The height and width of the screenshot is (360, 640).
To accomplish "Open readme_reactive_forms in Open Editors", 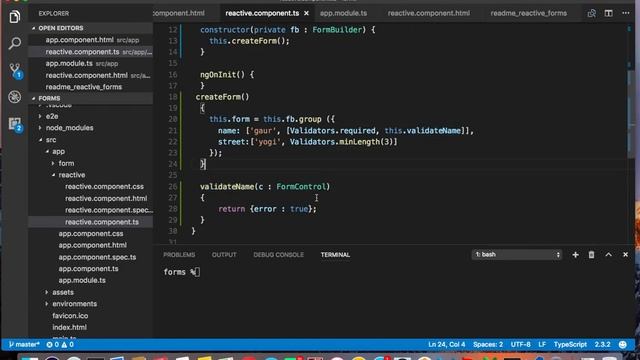I will (x=91, y=87).
